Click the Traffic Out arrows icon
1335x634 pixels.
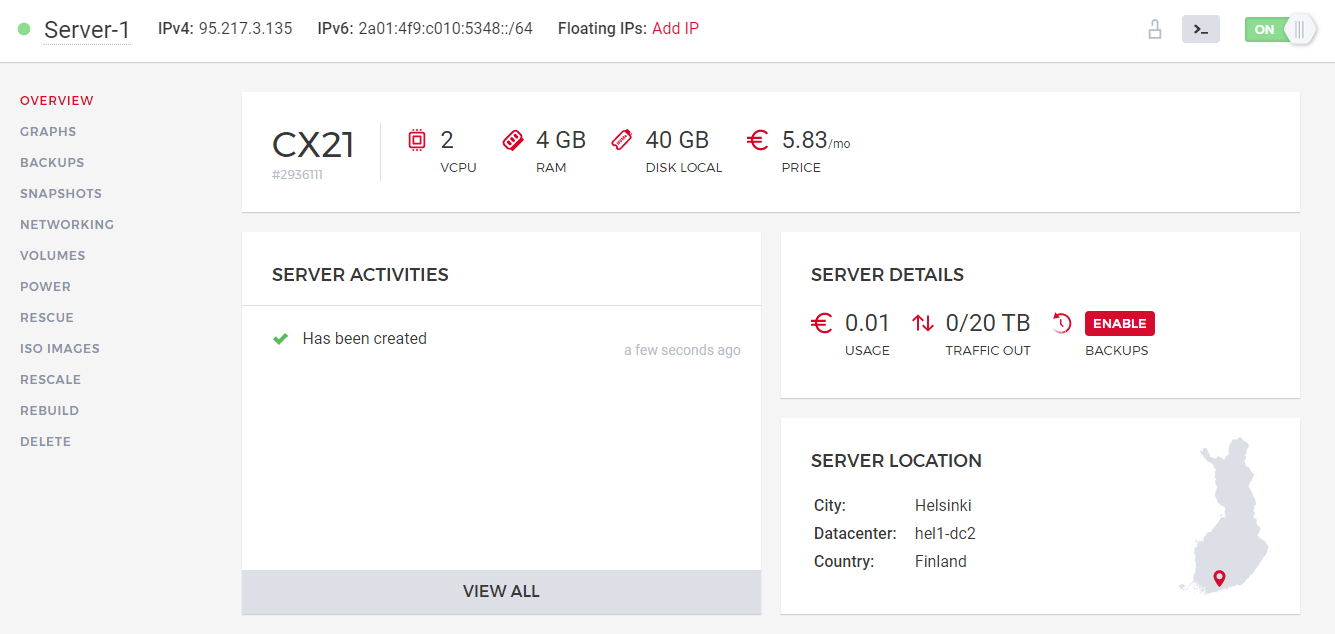(x=922, y=322)
